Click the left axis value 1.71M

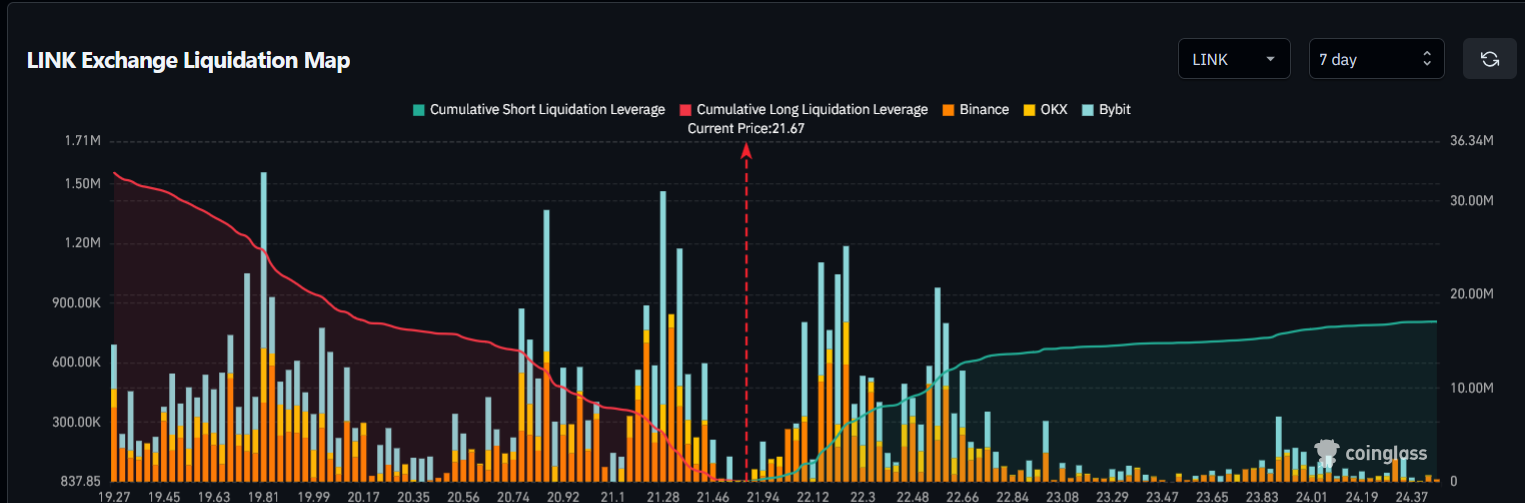tap(81, 141)
